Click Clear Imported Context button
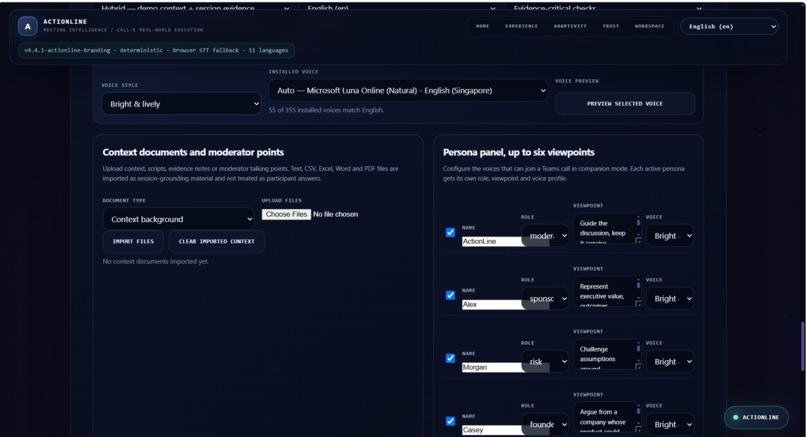 point(216,242)
